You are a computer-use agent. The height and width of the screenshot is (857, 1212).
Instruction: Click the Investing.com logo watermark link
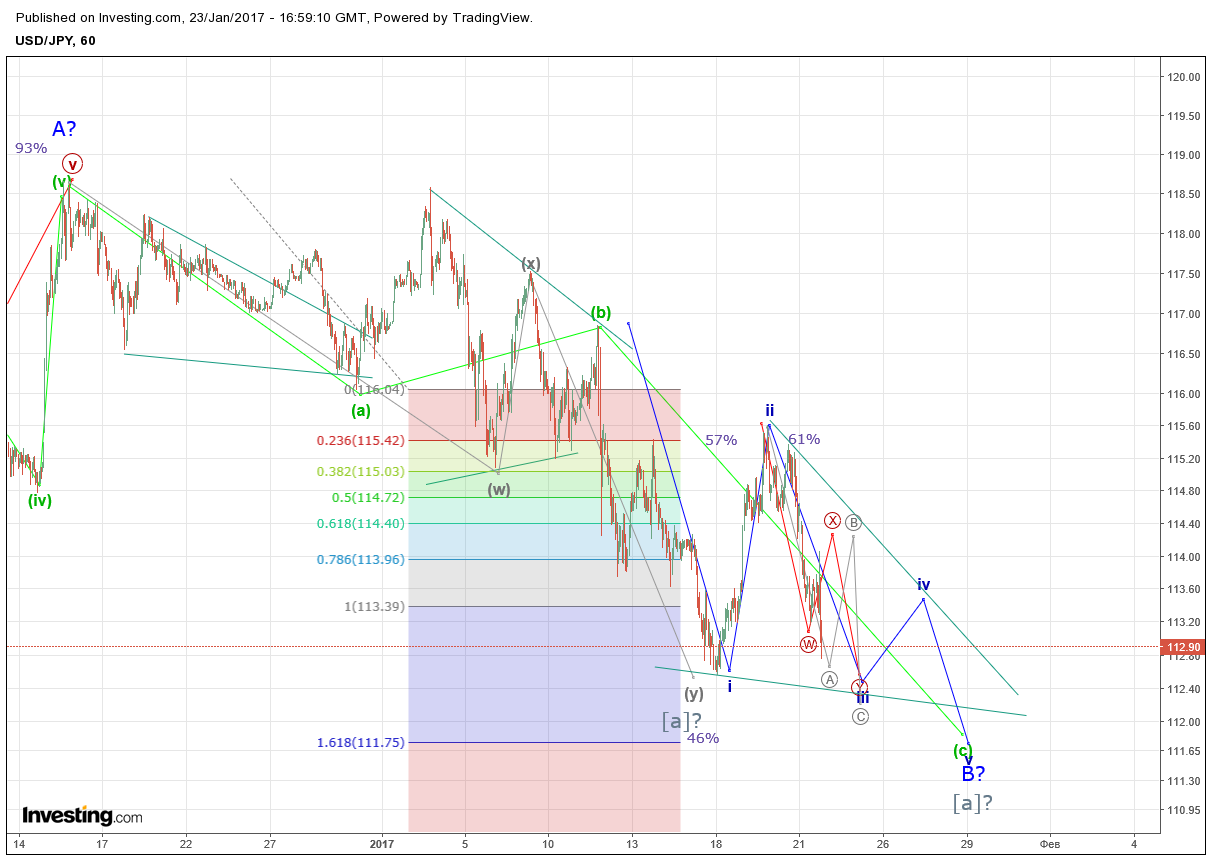82,816
